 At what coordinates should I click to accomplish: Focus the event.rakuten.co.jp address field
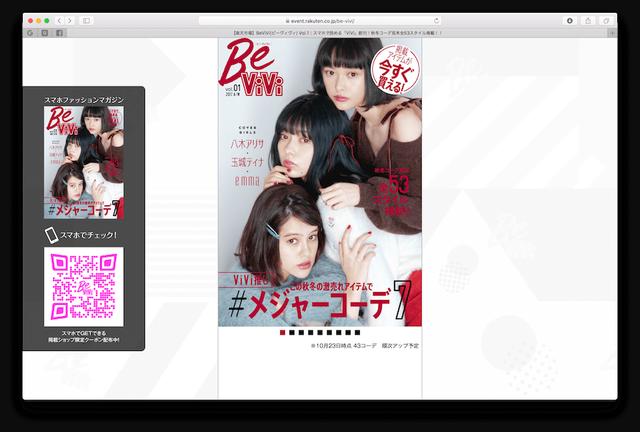320,20
